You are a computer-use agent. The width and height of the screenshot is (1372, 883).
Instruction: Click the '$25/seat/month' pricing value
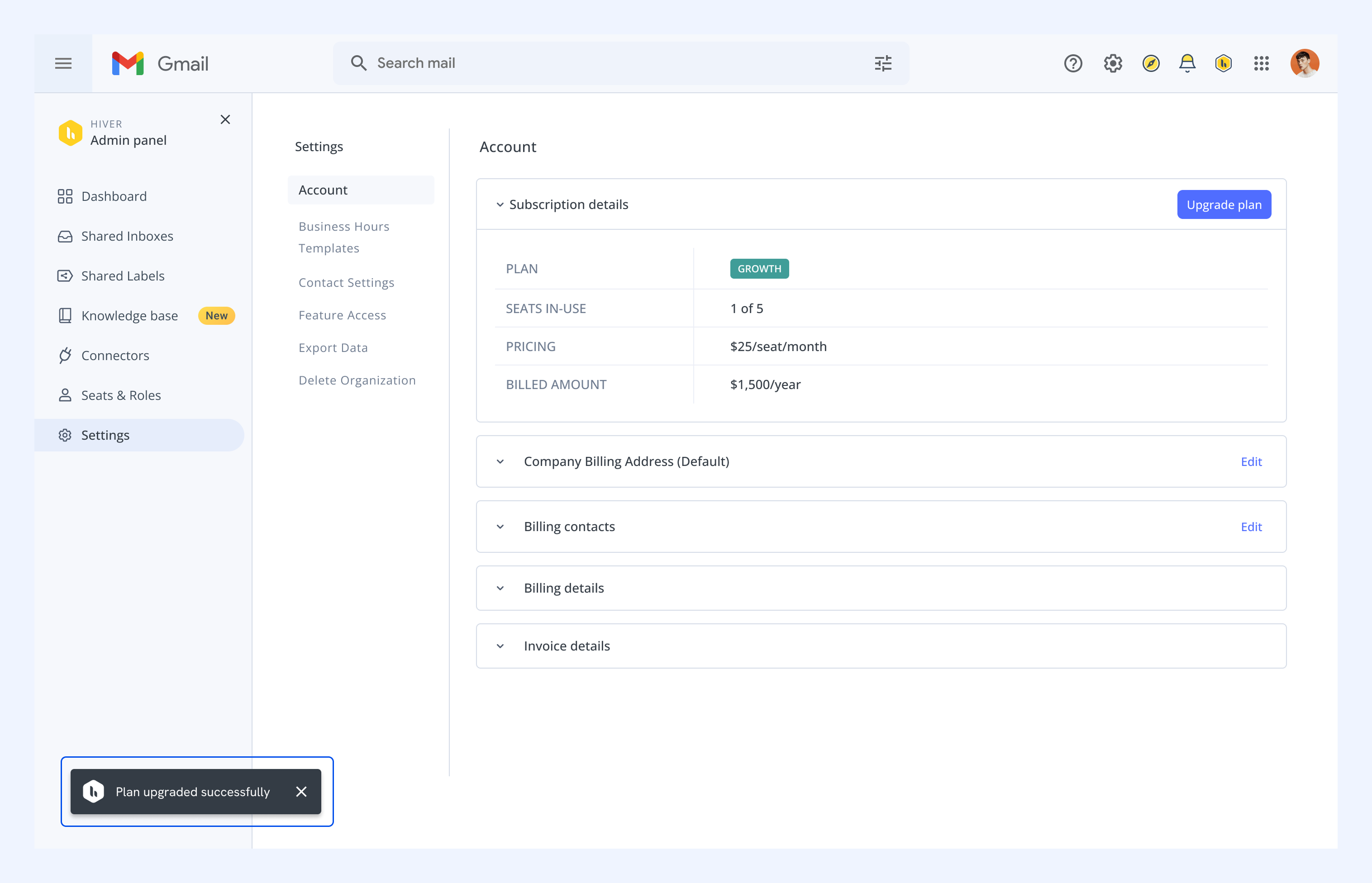pos(778,347)
